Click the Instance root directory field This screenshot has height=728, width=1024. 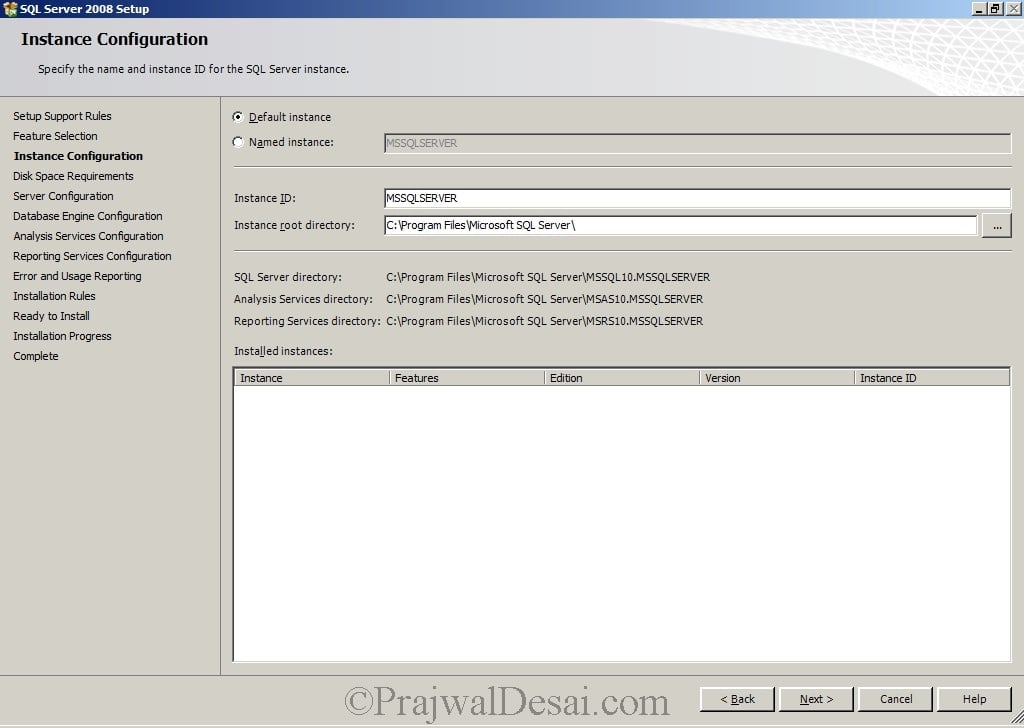[x=680, y=225]
